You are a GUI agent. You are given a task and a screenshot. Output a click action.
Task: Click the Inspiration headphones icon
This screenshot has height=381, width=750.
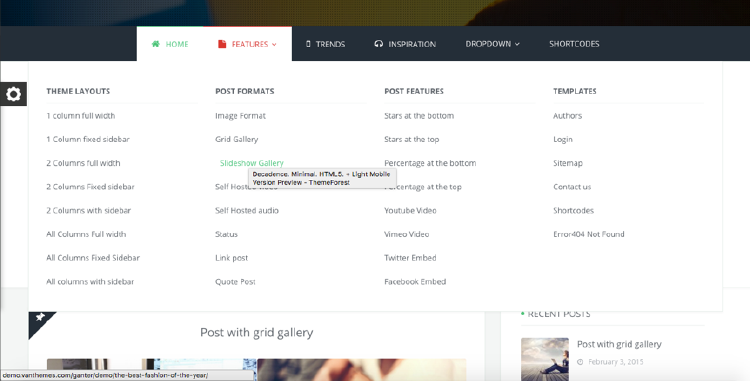click(x=379, y=44)
